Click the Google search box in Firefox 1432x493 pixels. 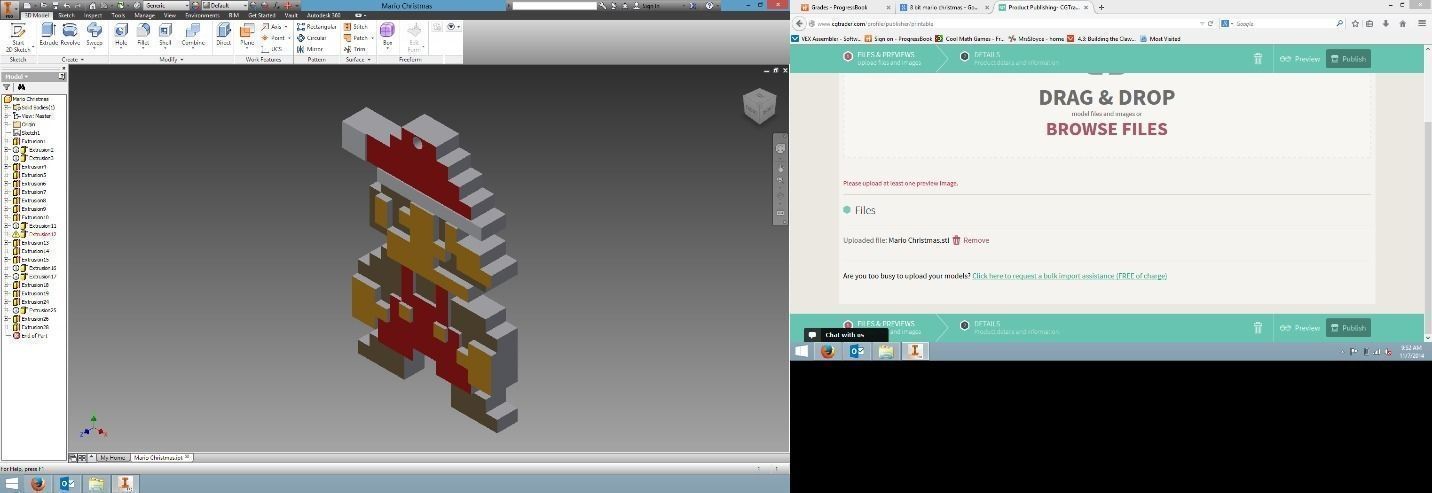[x=1283, y=23]
